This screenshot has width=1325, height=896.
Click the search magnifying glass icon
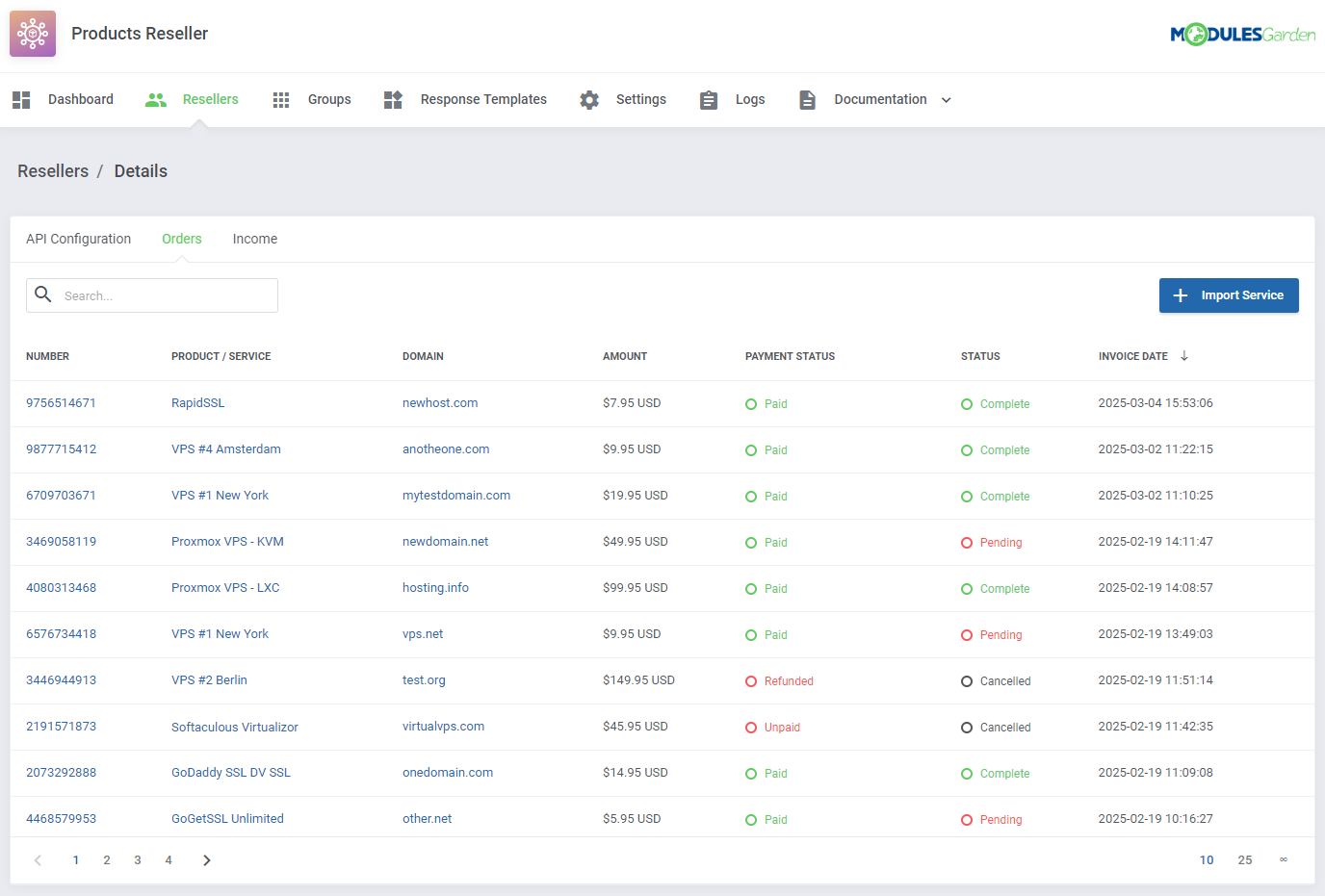coord(43,294)
